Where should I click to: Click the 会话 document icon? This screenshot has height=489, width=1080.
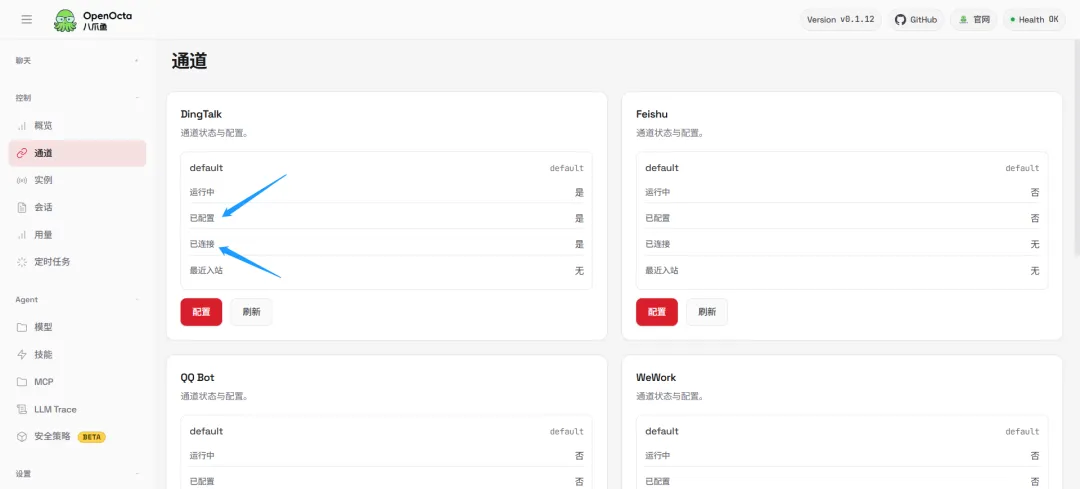(22, 207)
